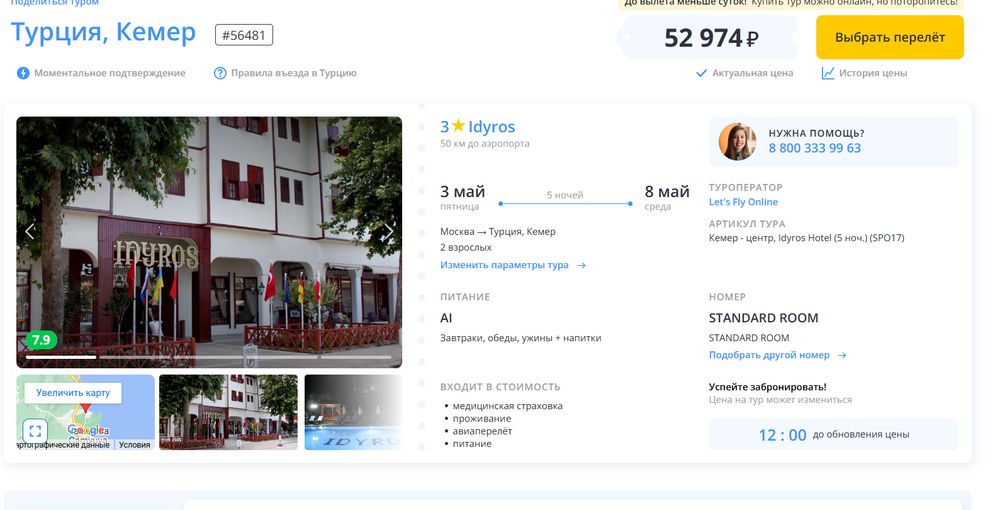Click the 2 взрослых guests text

pyautogui.click(x=466, y=247)
